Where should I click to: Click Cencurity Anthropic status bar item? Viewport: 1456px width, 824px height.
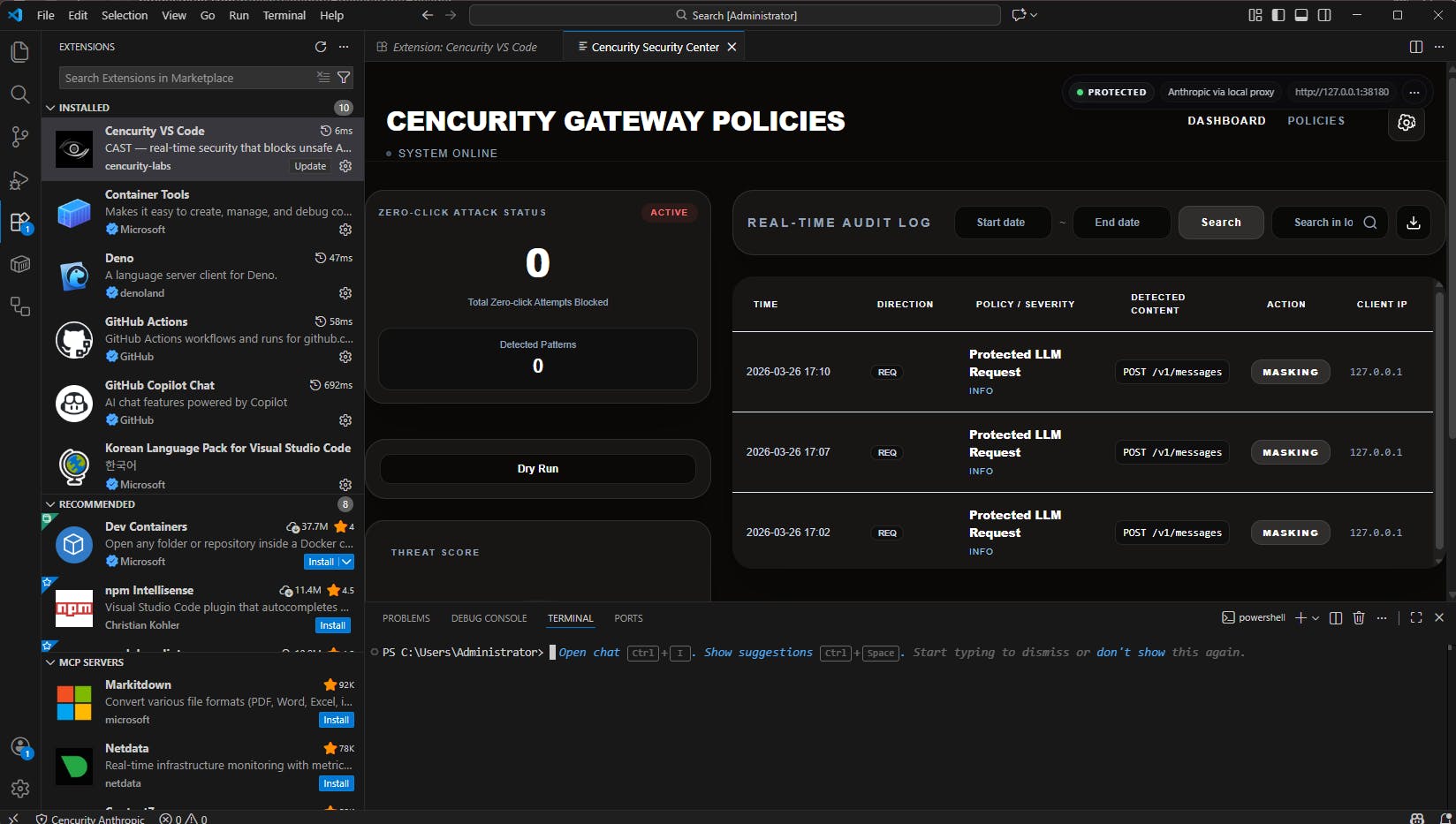coord(90,819)
